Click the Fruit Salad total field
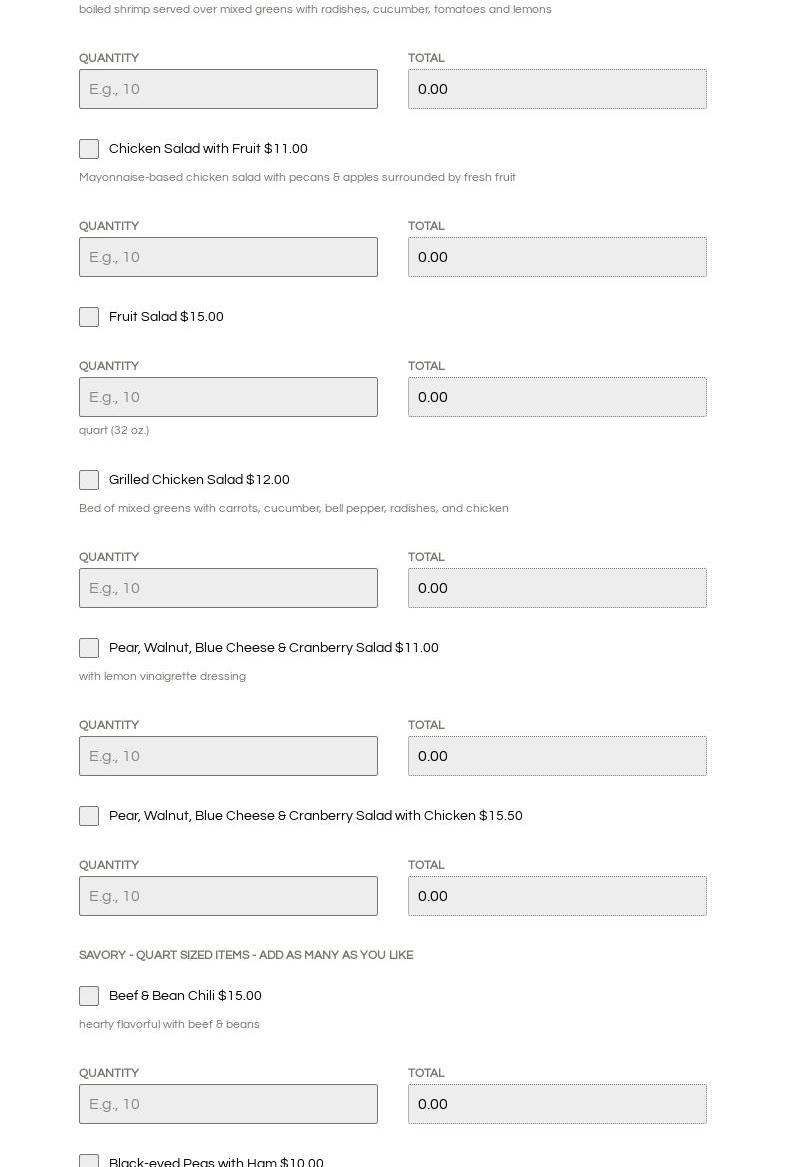Image resolution: width=785 pixels, height=1167 pixels. point(557,397)
